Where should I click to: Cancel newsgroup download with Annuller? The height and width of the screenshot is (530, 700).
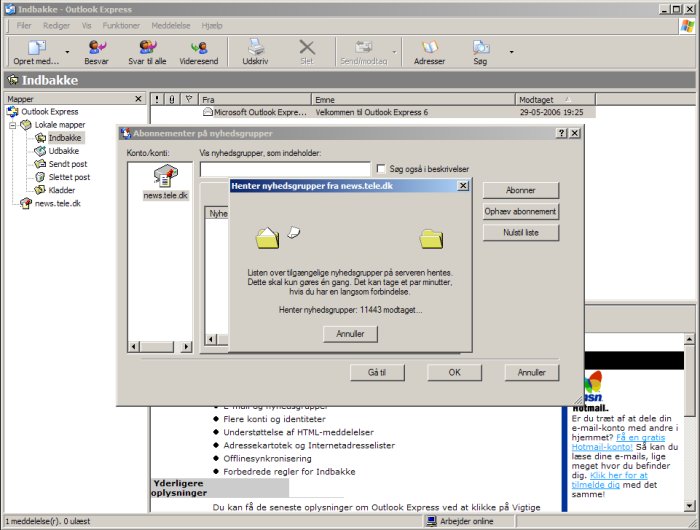[350, 333]
